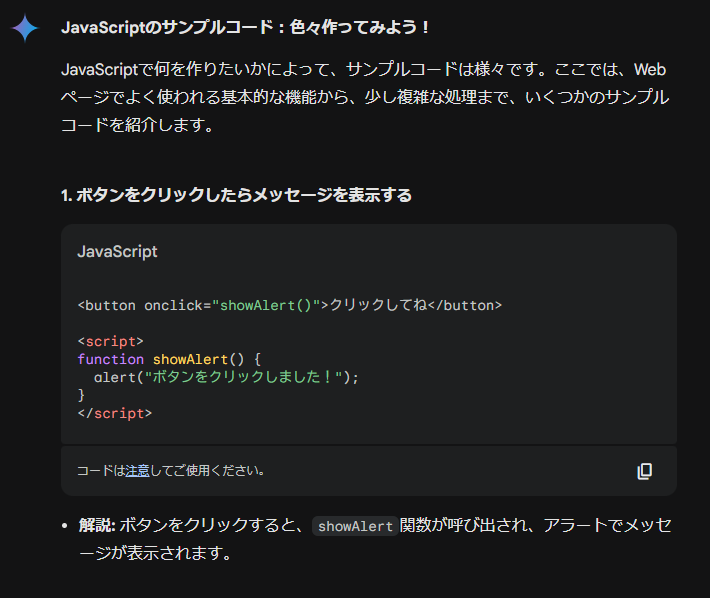The image size is (710, 598).
Task: Click the heading 1. ボタンをクリックしたらメッセージを表示する
Action: pos(236,195)
